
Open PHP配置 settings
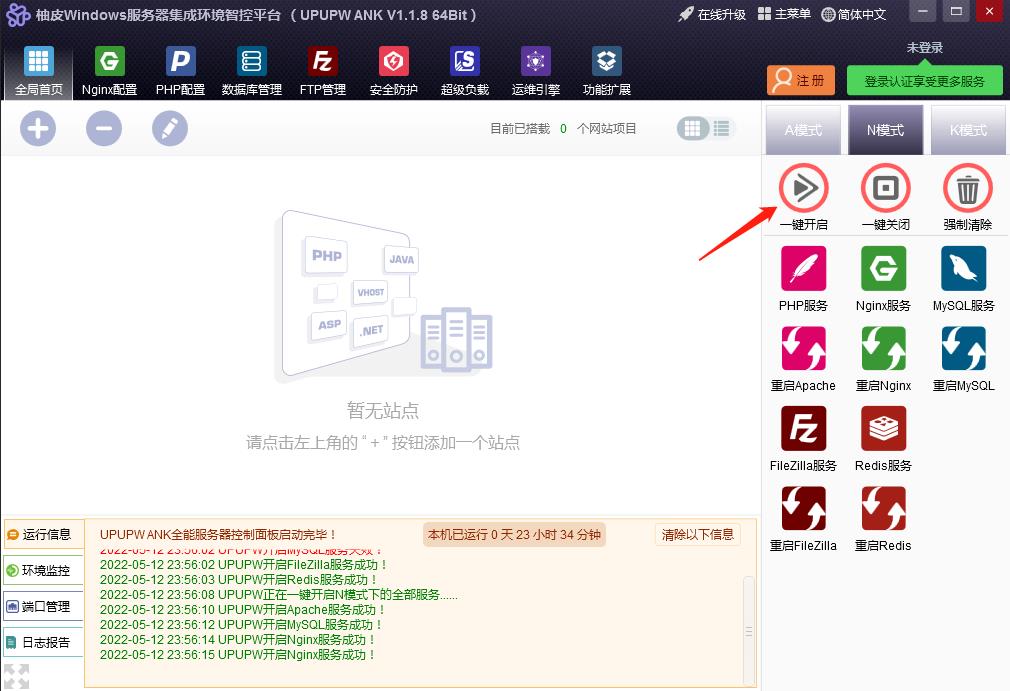click(x=180, y=71)
